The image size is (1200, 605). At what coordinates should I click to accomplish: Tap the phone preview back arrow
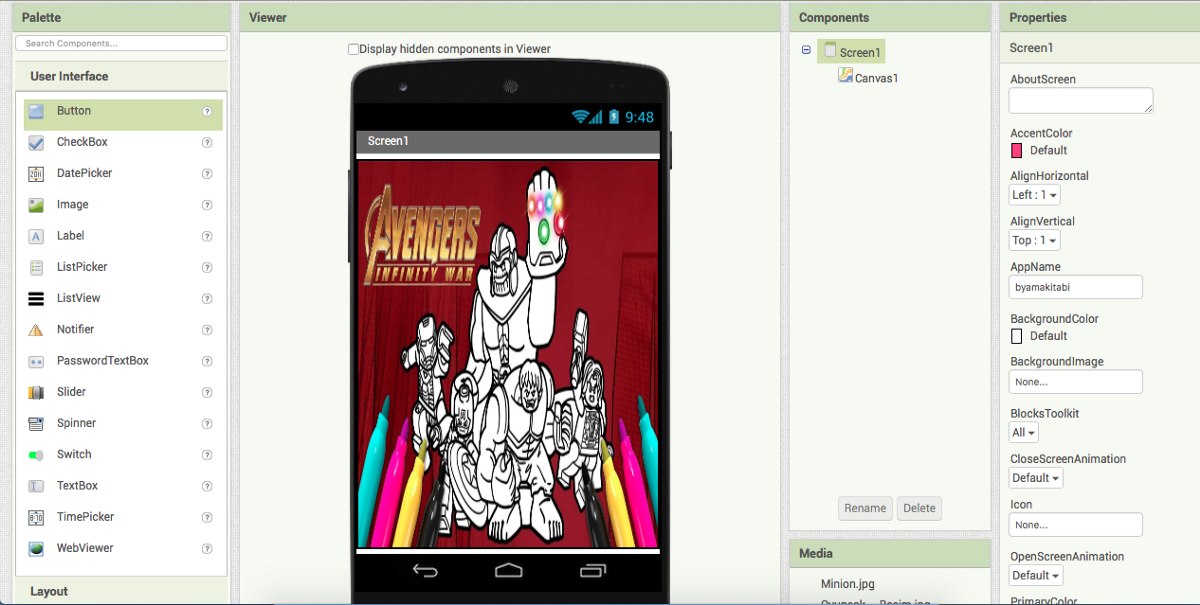click(x=426, y=571)
